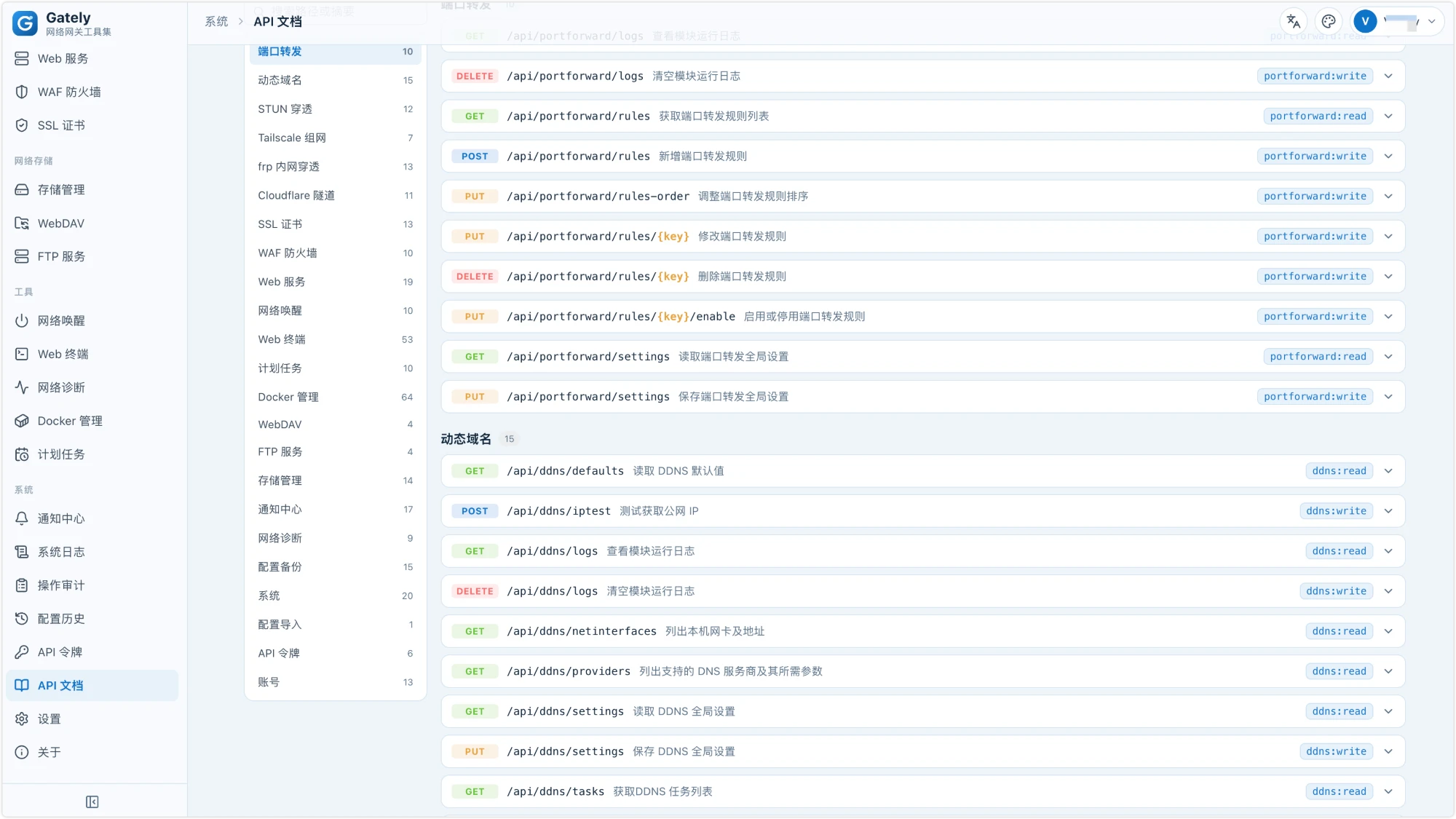Open the user account dropdown
1456x819 pixels.
click(1397, 22)
